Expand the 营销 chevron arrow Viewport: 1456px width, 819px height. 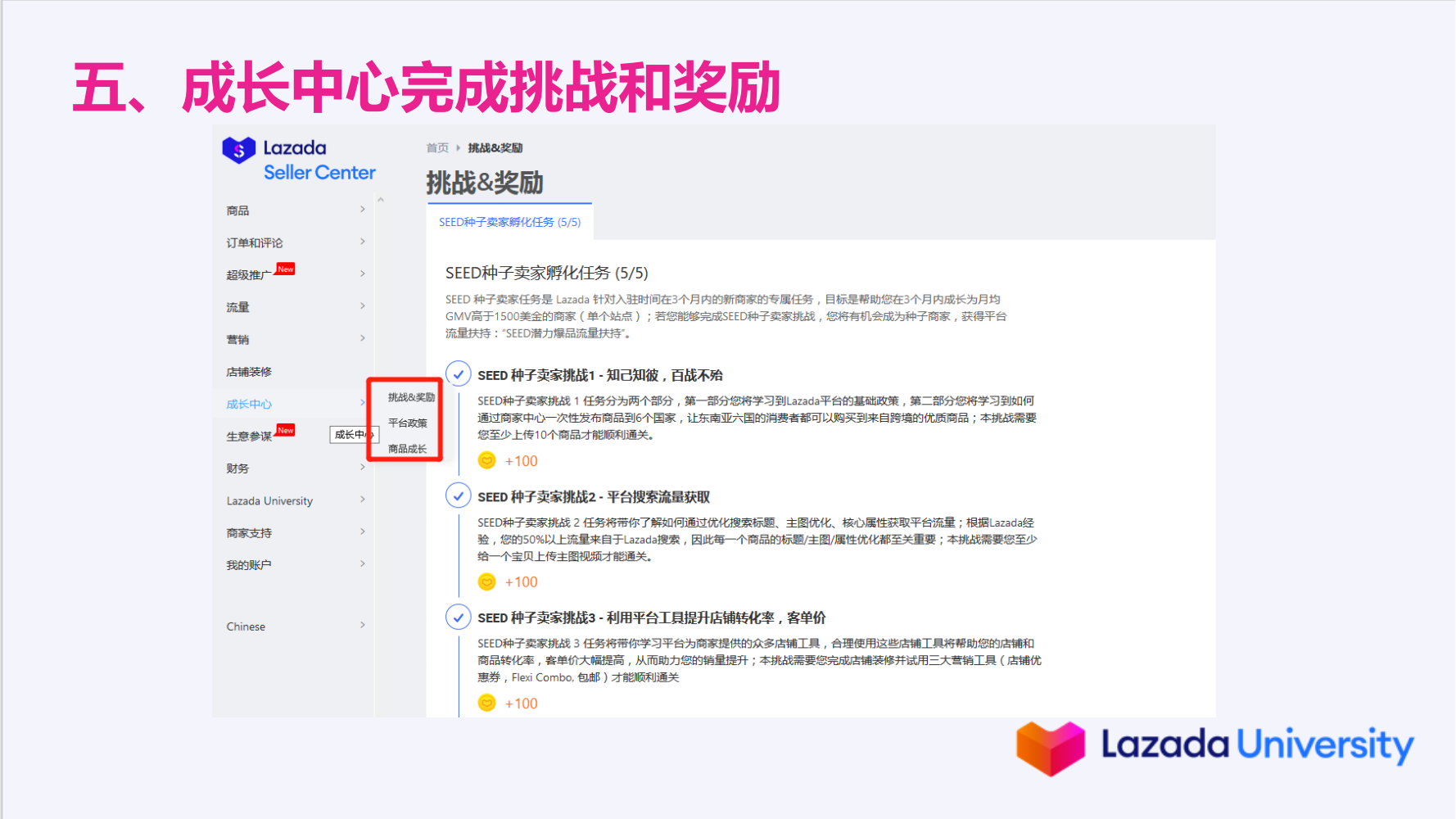click(x=363, y=338)
